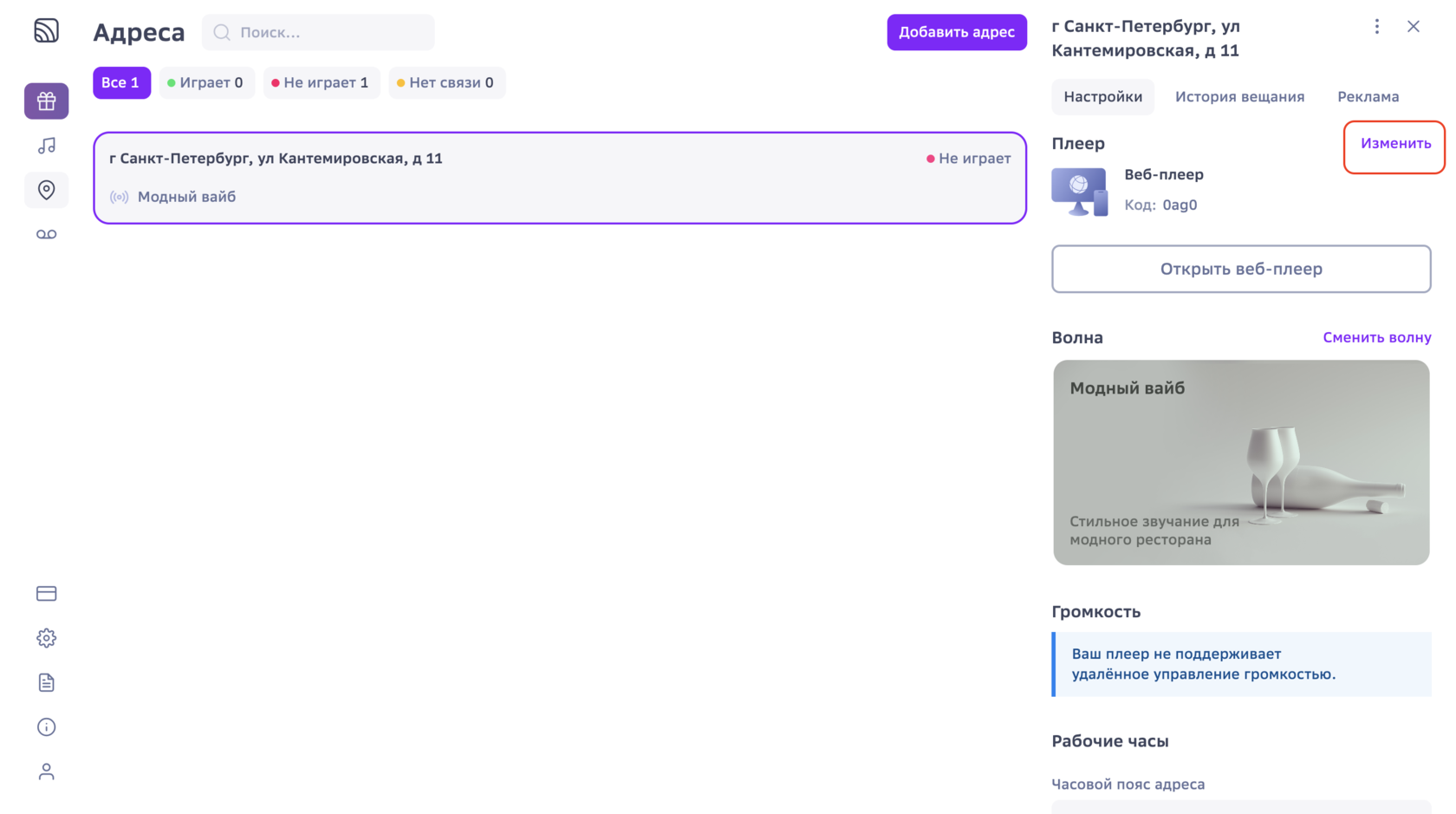Close the address details panel

pyautogui.click(x=1414, y=27)
